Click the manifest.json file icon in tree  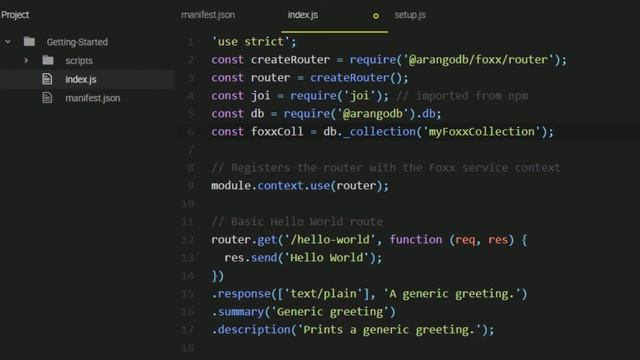click(x=47, y=98)
